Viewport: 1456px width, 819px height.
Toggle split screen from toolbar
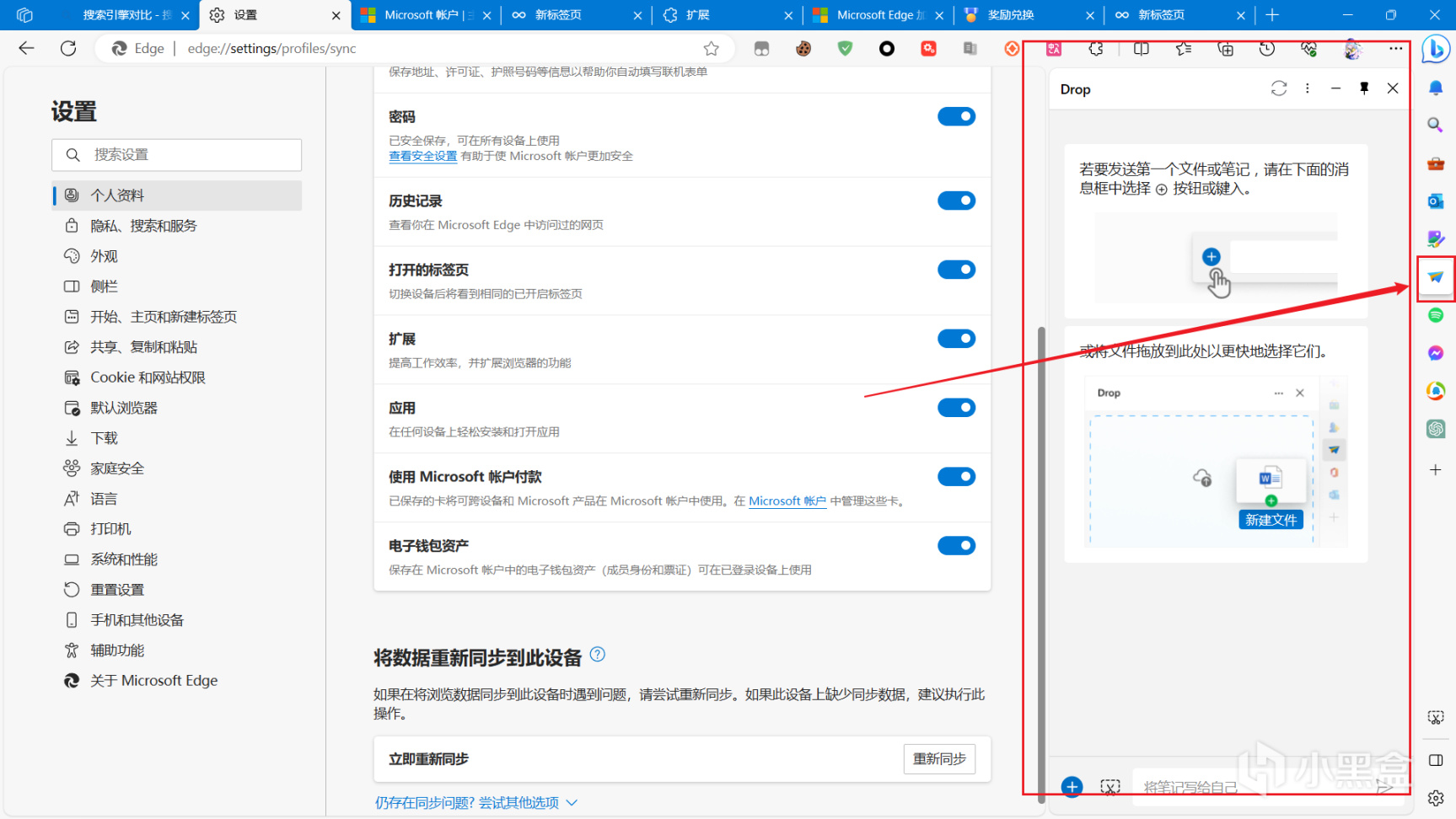(1142, 49)
